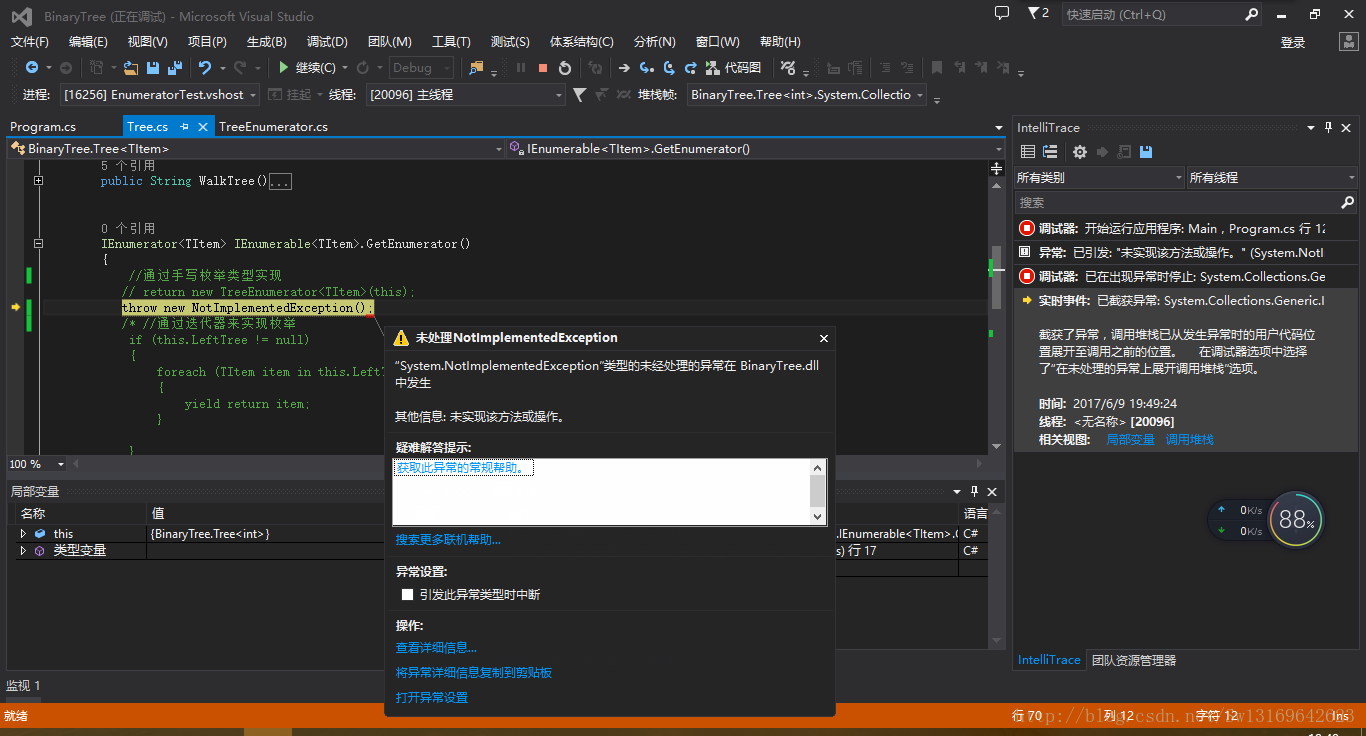Image resolution: width=1366 pixels, height=736 pixels.
Task: Check 引发此异常类型时中断 checkbox
Action: pos(407,594)
